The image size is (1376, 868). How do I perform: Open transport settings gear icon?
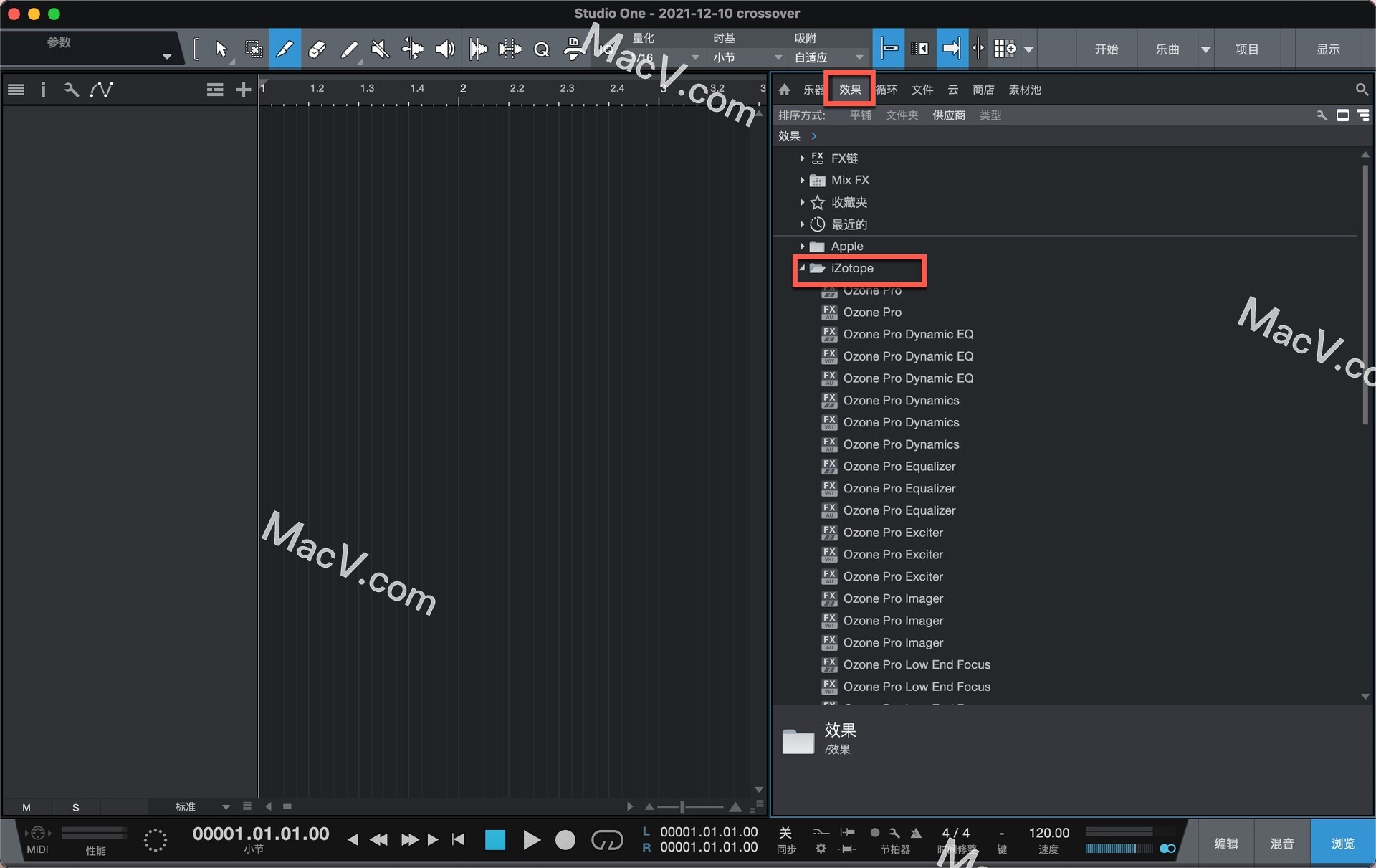821,849
